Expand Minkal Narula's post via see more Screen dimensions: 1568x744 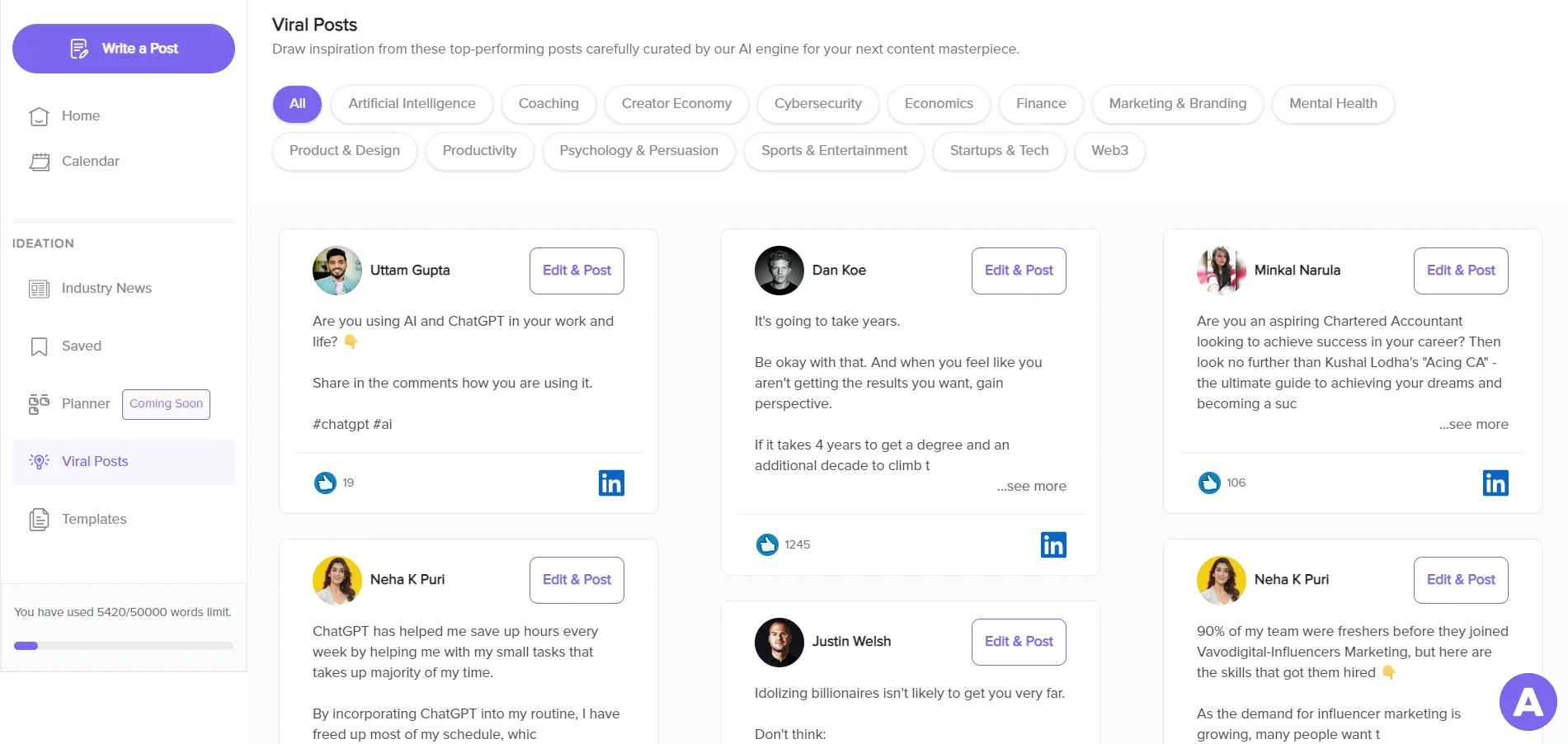point(1473,424)
